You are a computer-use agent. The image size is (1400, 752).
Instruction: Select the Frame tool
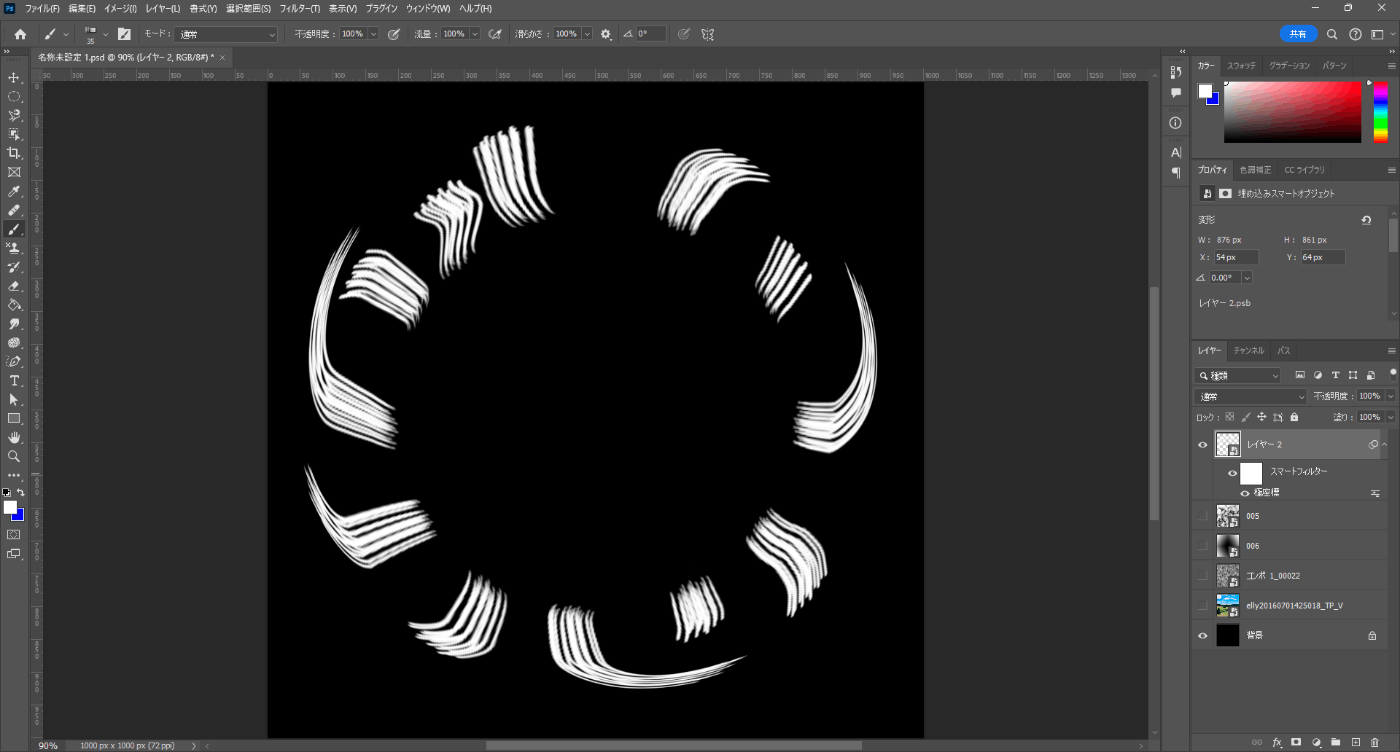point(14,172)
